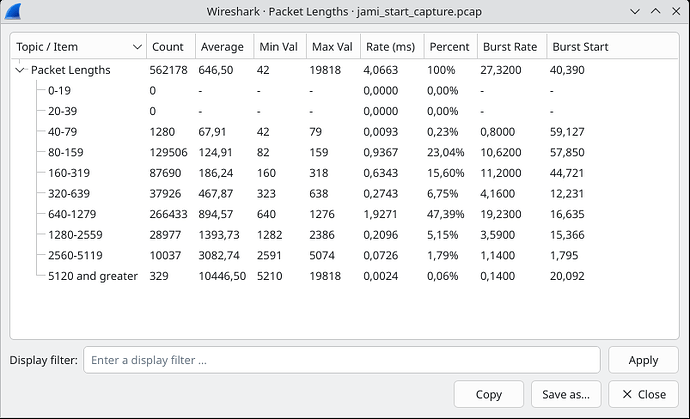The image size is (690, 419).
Task: Open the Save as... dialog
Action: pos(566,394)
